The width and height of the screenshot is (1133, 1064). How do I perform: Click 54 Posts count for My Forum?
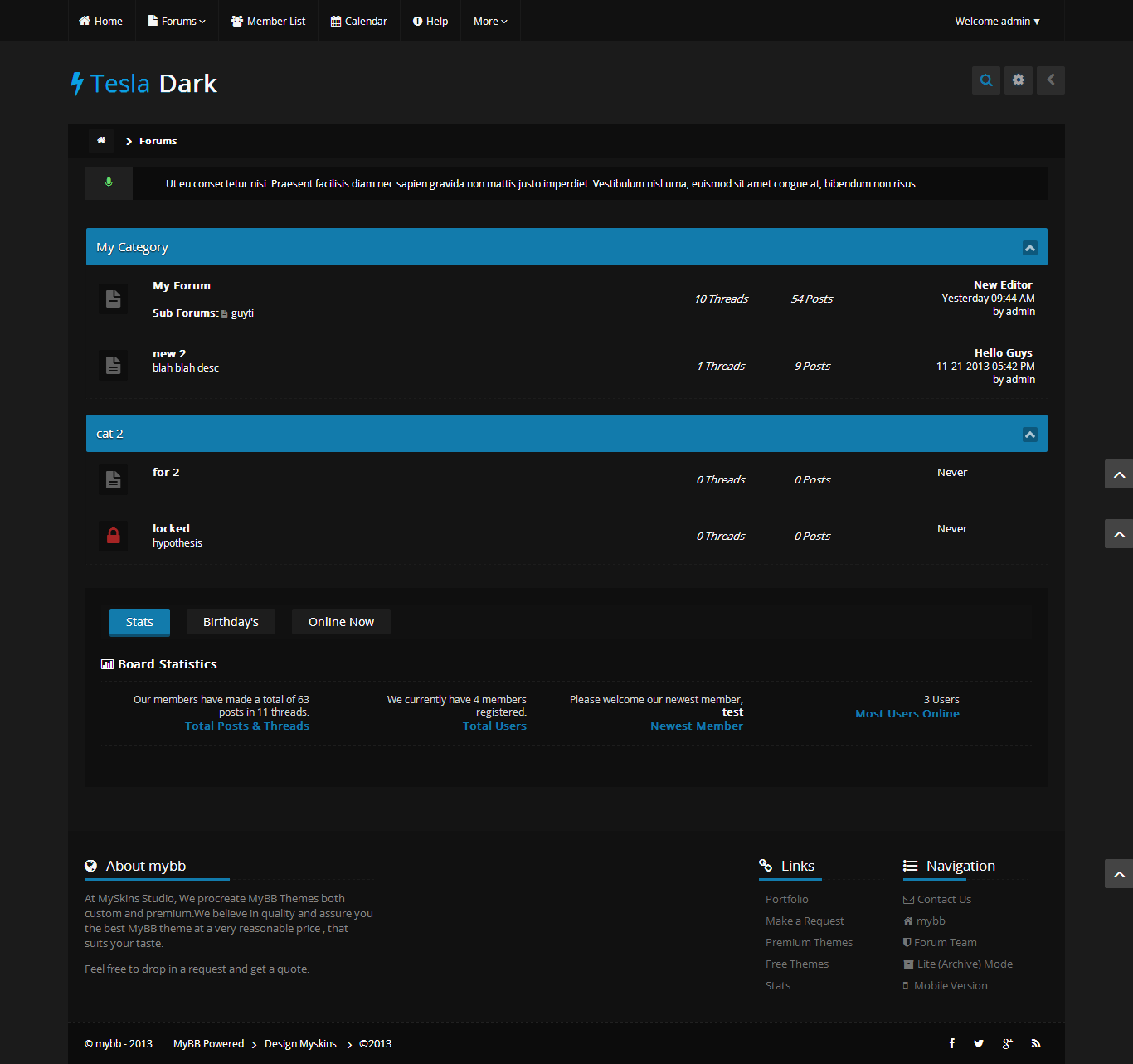point(812,299)
